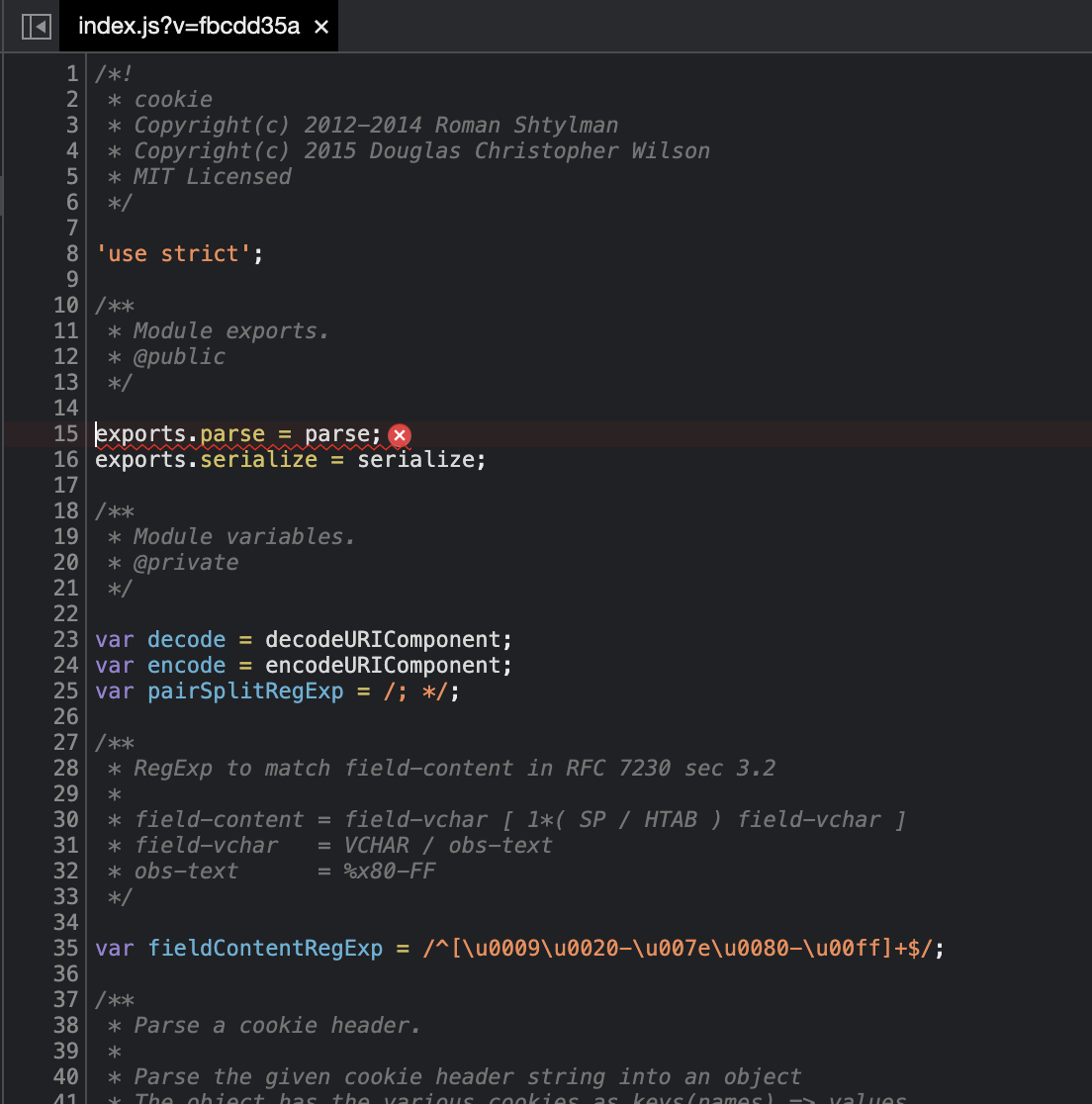Click the exports.parse token on line 15
This screenshot has height=1104, width=1092.
(x=178, y=433)
